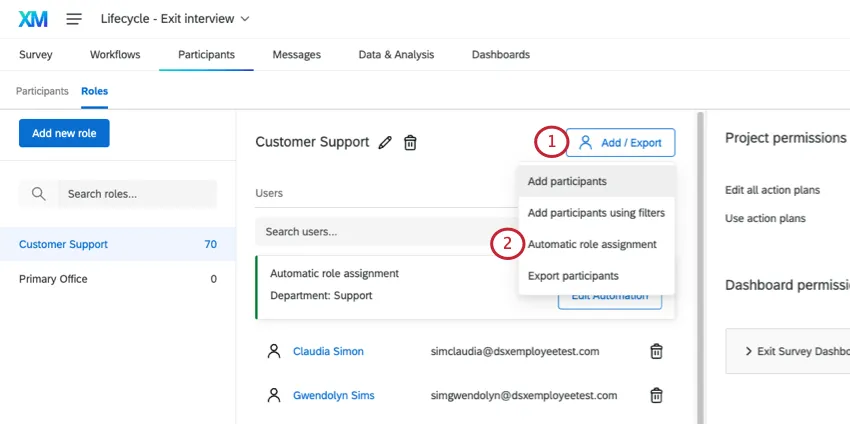Remove Gwendolyn Sims using trash icon
Screen dimensions: 850x424
[656, 395]
